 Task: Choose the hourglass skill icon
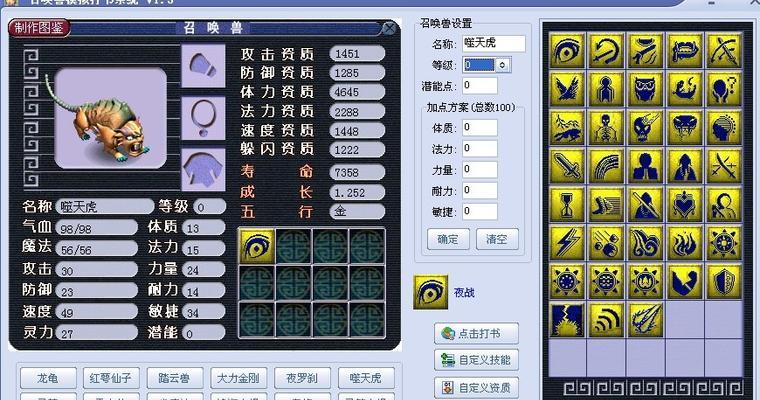click(x=567, y=205)
